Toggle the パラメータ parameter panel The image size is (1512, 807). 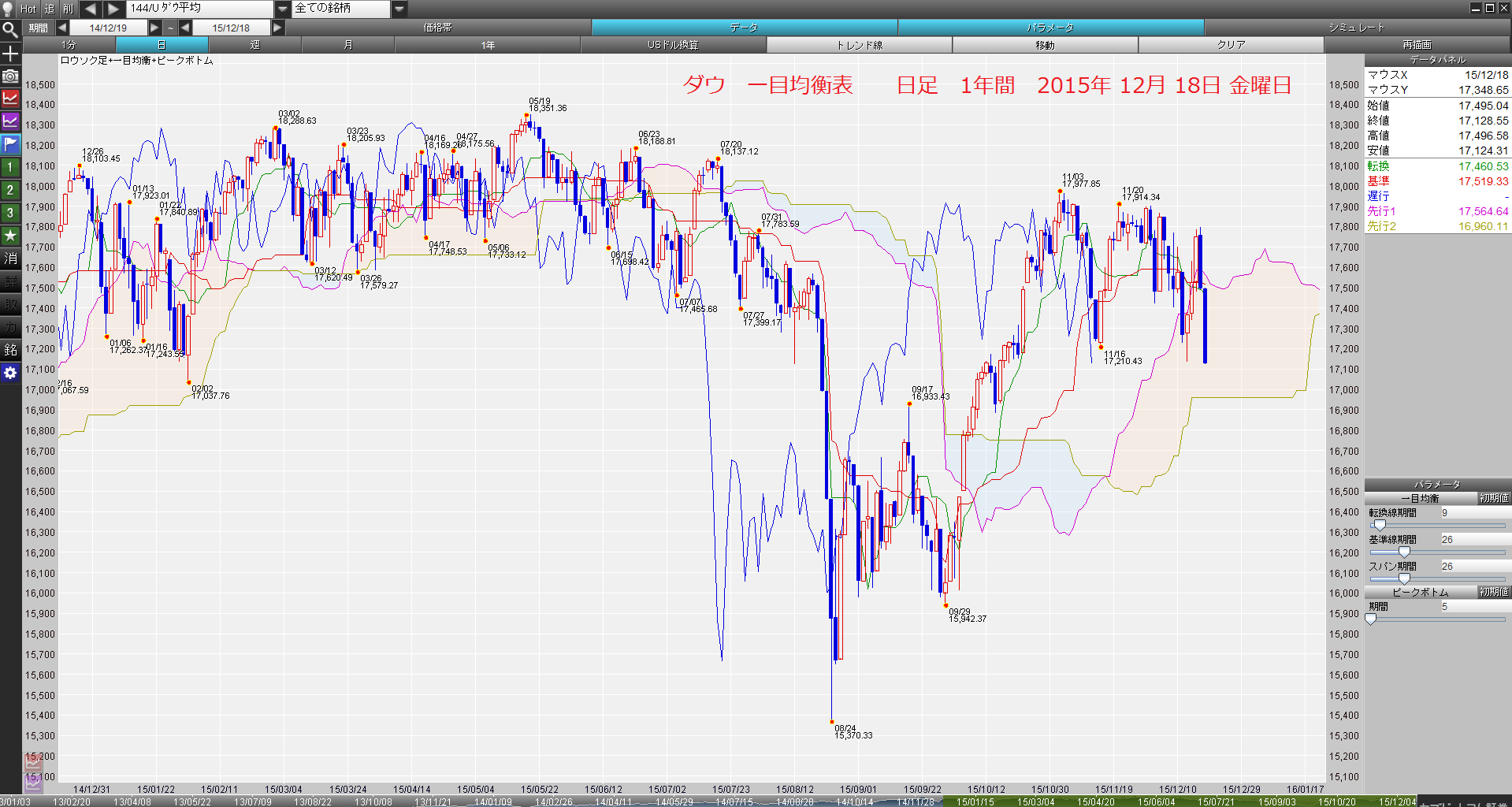click(1050, 28)
